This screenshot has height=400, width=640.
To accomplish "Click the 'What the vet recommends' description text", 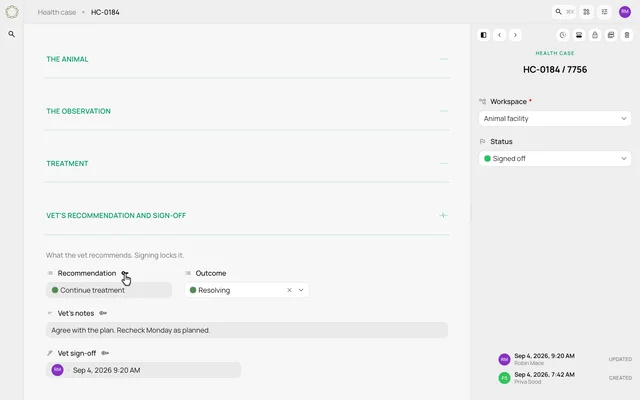I will click(115, 256).
